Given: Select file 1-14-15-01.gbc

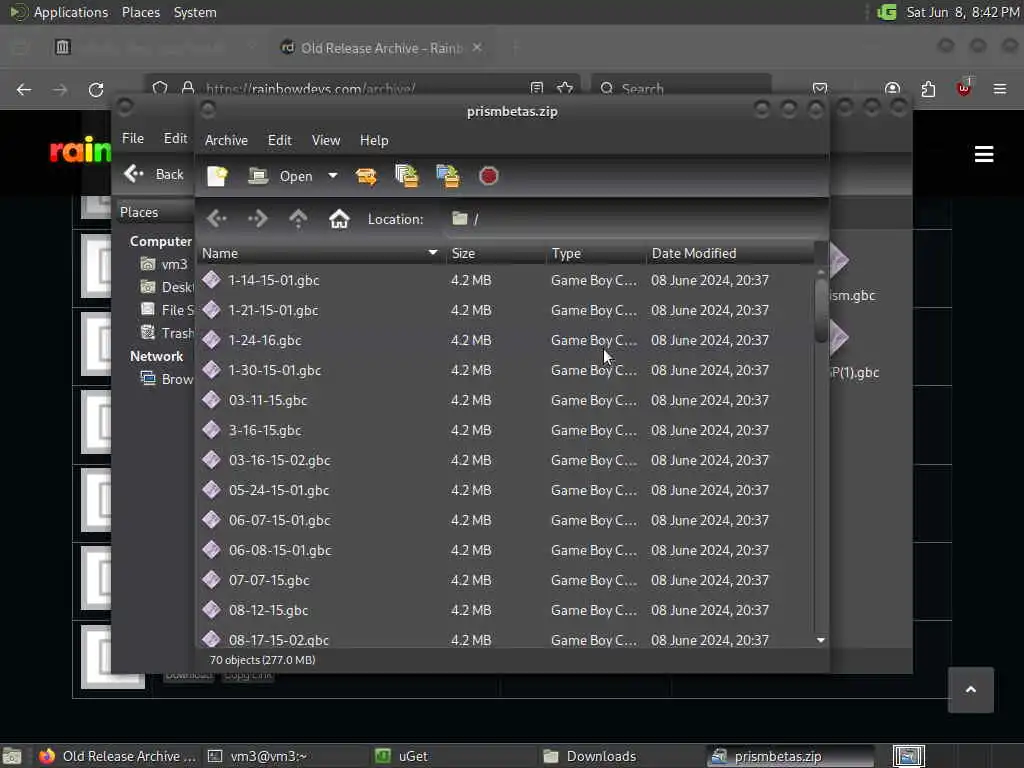Looking at the screenshot, I should click(506, 280).
